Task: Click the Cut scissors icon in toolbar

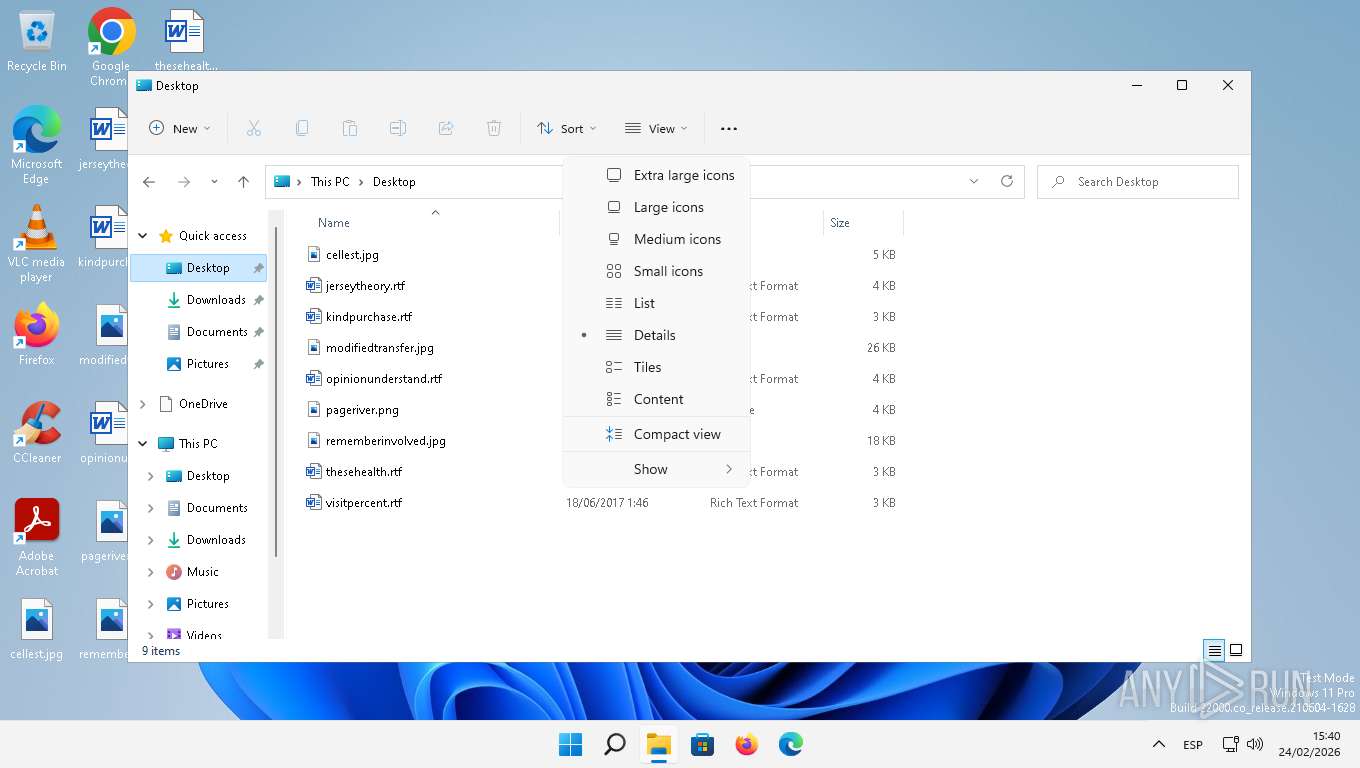Action: point(253,128)
